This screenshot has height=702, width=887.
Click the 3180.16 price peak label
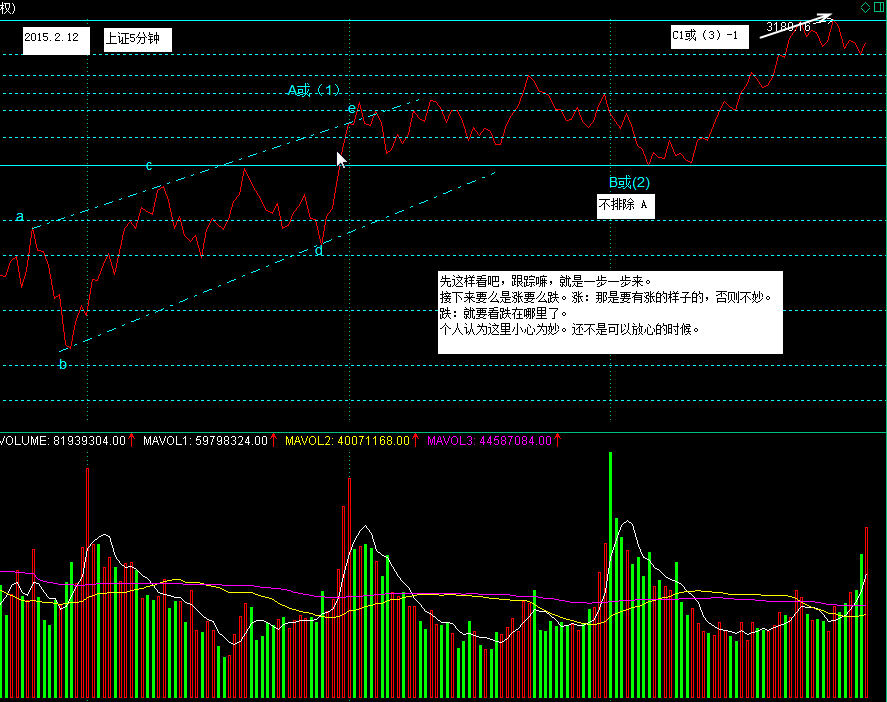click(x=788, y=27)
